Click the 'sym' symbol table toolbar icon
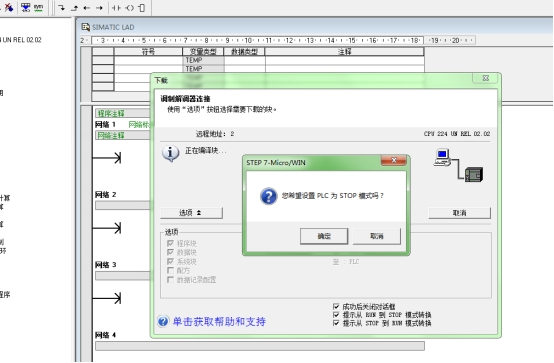The height and width of the screenshot is (363, 554). [38, 7]
